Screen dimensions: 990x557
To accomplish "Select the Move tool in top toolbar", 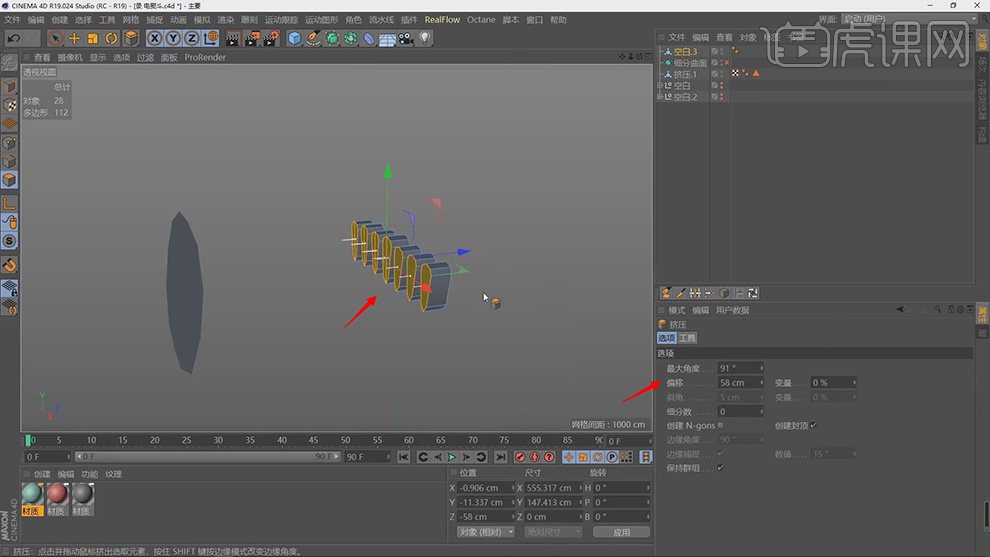I will [74, 38].
